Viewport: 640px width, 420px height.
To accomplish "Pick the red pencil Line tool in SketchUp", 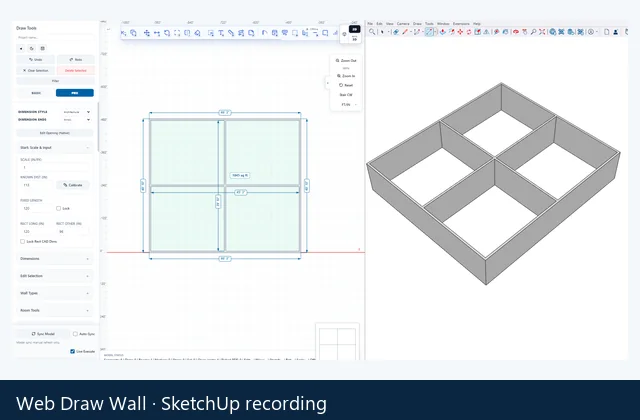I will [x=405, y=32].
